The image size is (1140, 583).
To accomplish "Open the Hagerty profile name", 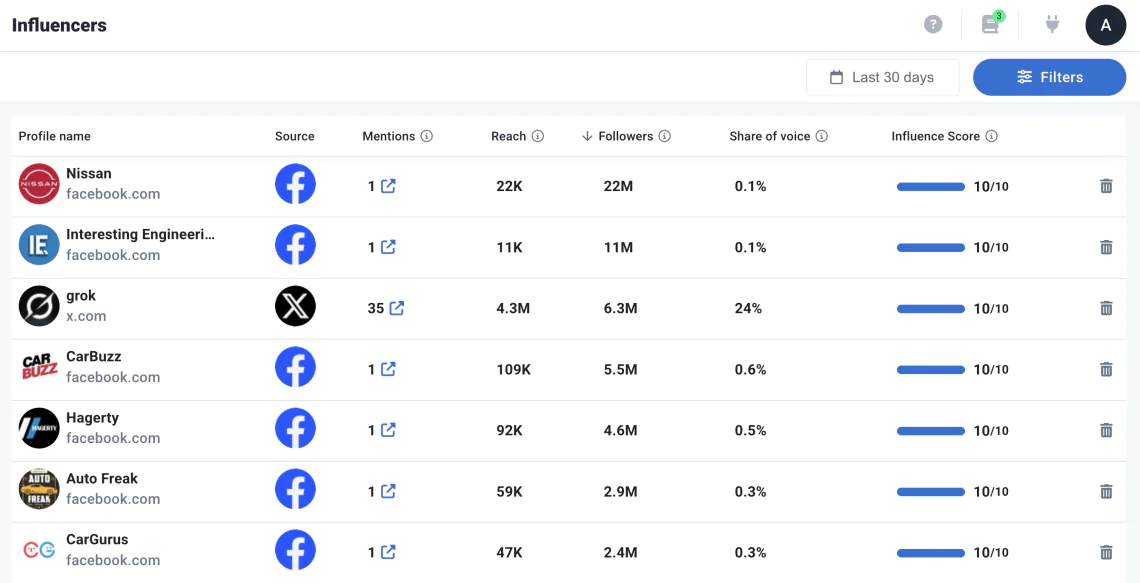I will tap(92, 418).
